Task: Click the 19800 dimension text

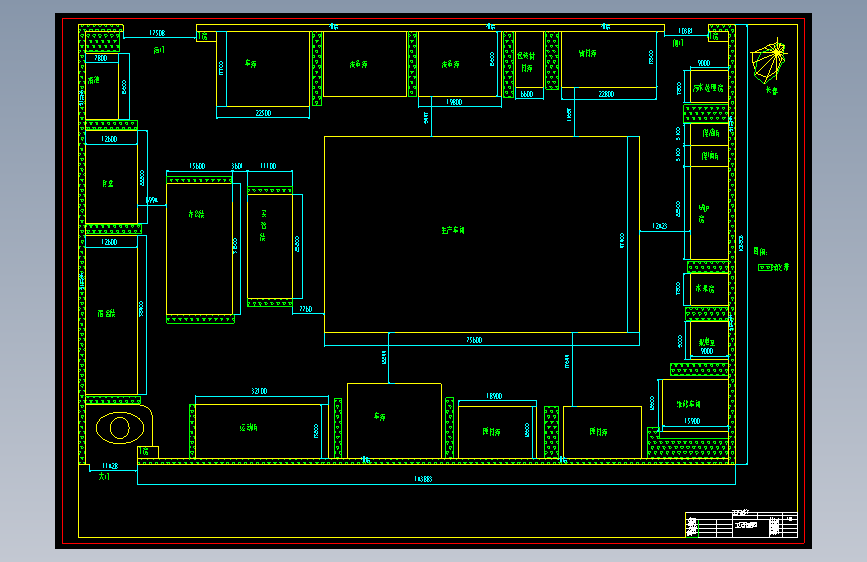Action: [x=454, y=102]
